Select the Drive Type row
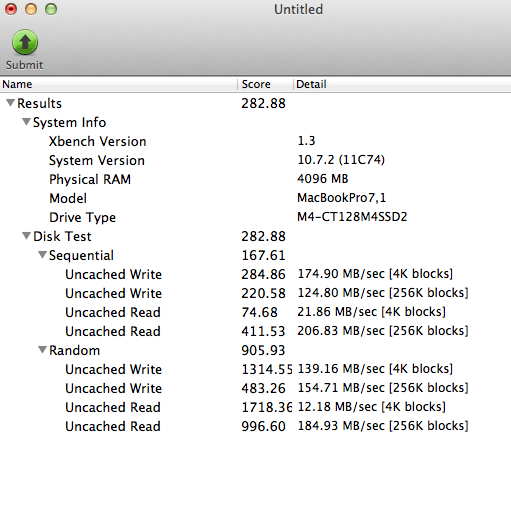Viewport: 511px width, 506px height. [x=255, y=217]
